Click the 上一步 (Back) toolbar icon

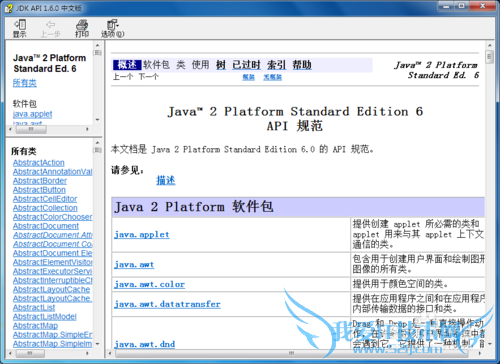click(50, 28)
